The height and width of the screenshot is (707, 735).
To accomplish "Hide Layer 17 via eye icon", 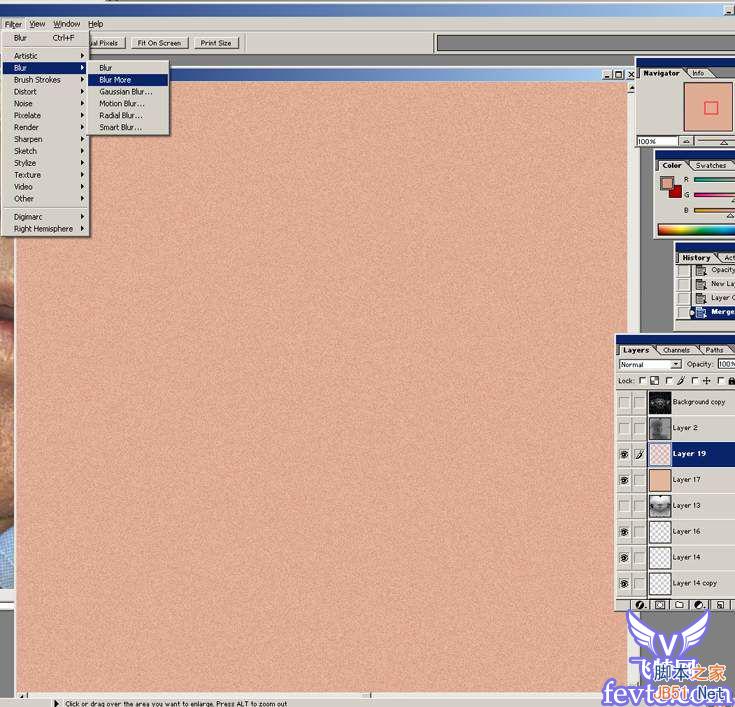I will (624, 480).
